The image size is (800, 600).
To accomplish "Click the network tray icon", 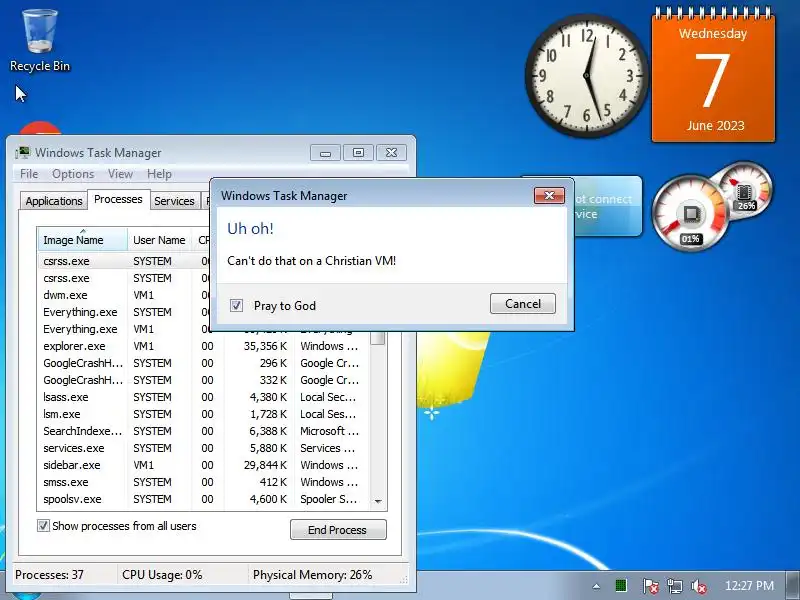I will [674, 586].
